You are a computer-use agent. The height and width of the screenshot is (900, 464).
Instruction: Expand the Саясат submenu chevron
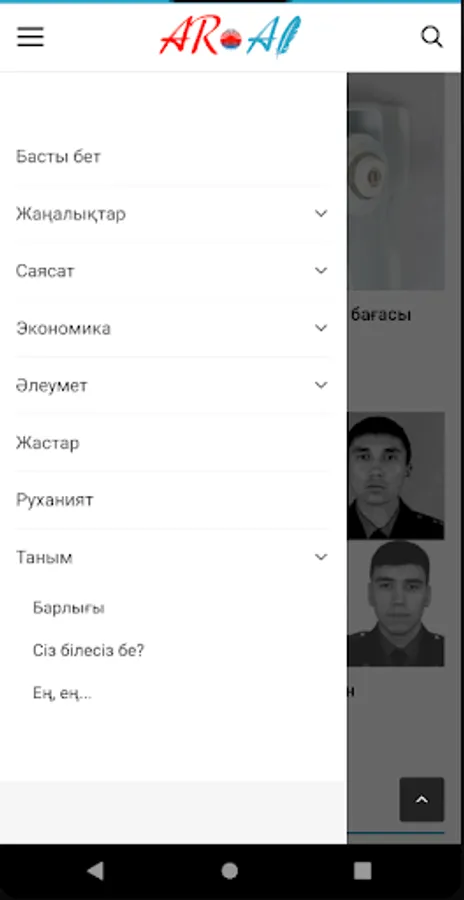click(x=321, y=270)
